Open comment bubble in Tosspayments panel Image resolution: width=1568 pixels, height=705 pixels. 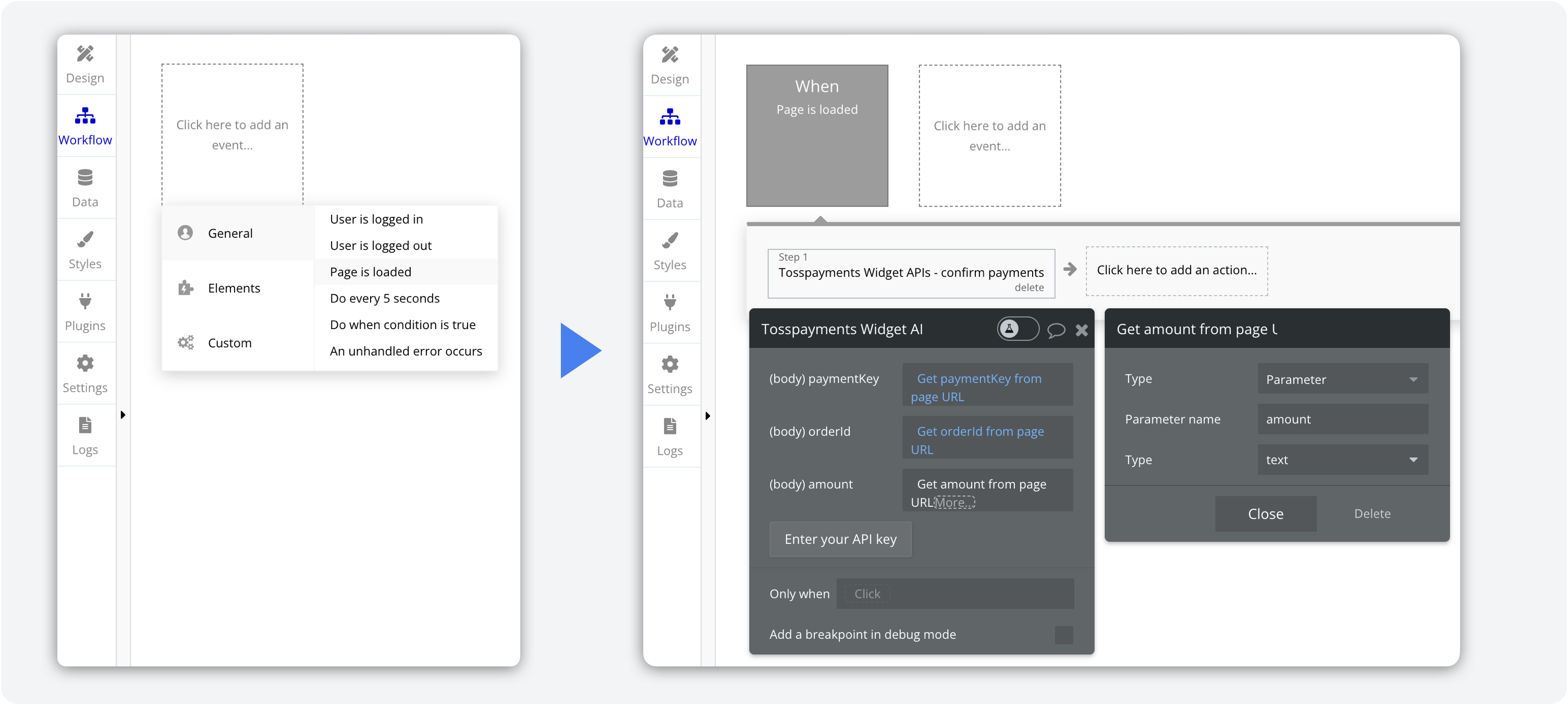1056,330
